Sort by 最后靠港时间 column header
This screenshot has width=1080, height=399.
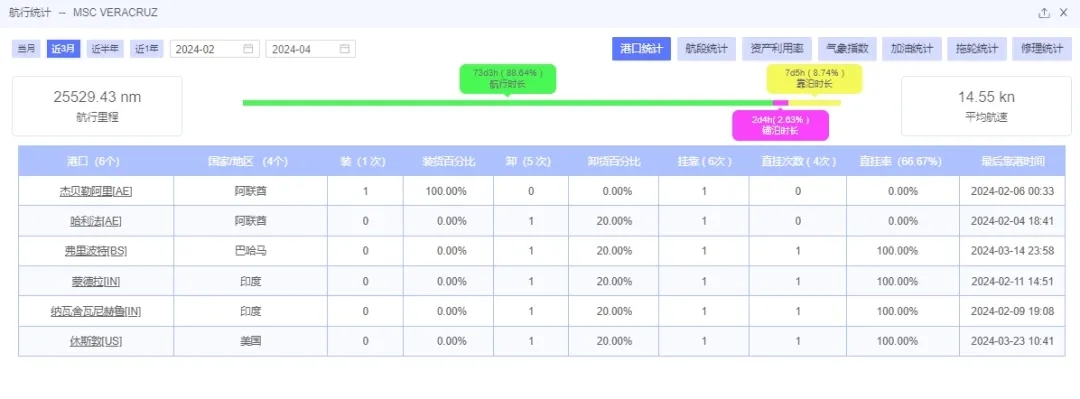point(1012,162)
